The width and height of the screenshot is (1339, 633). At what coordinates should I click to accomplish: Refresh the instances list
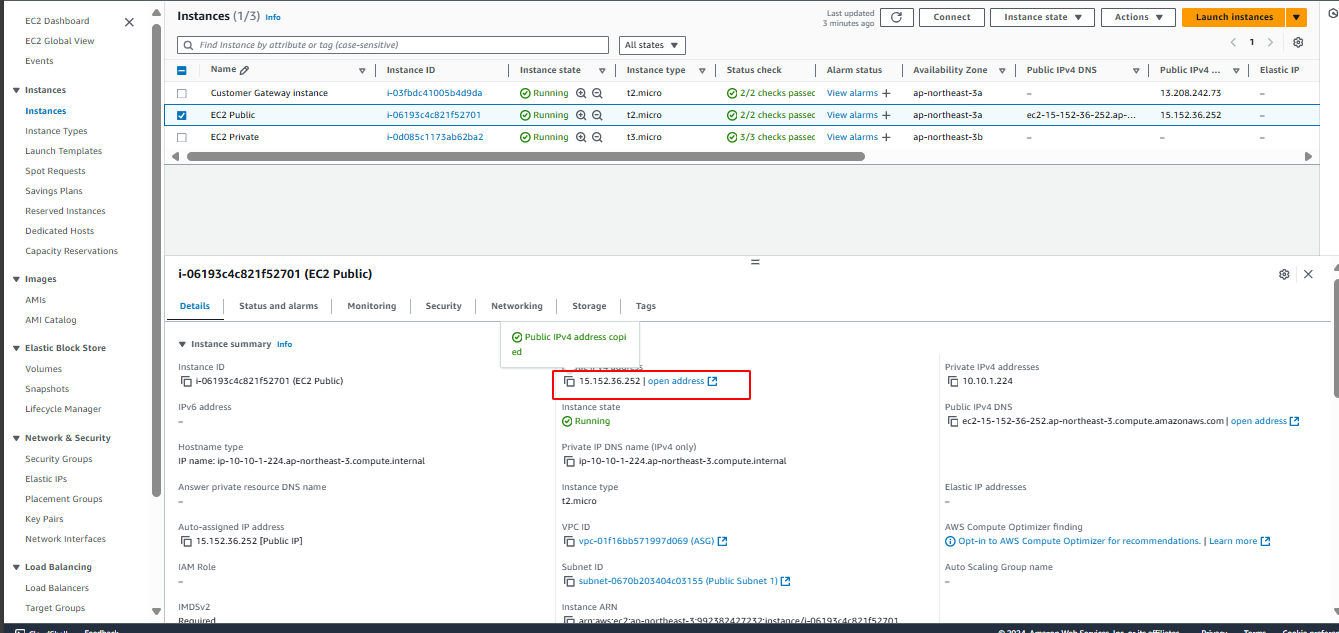coord(896,17)
